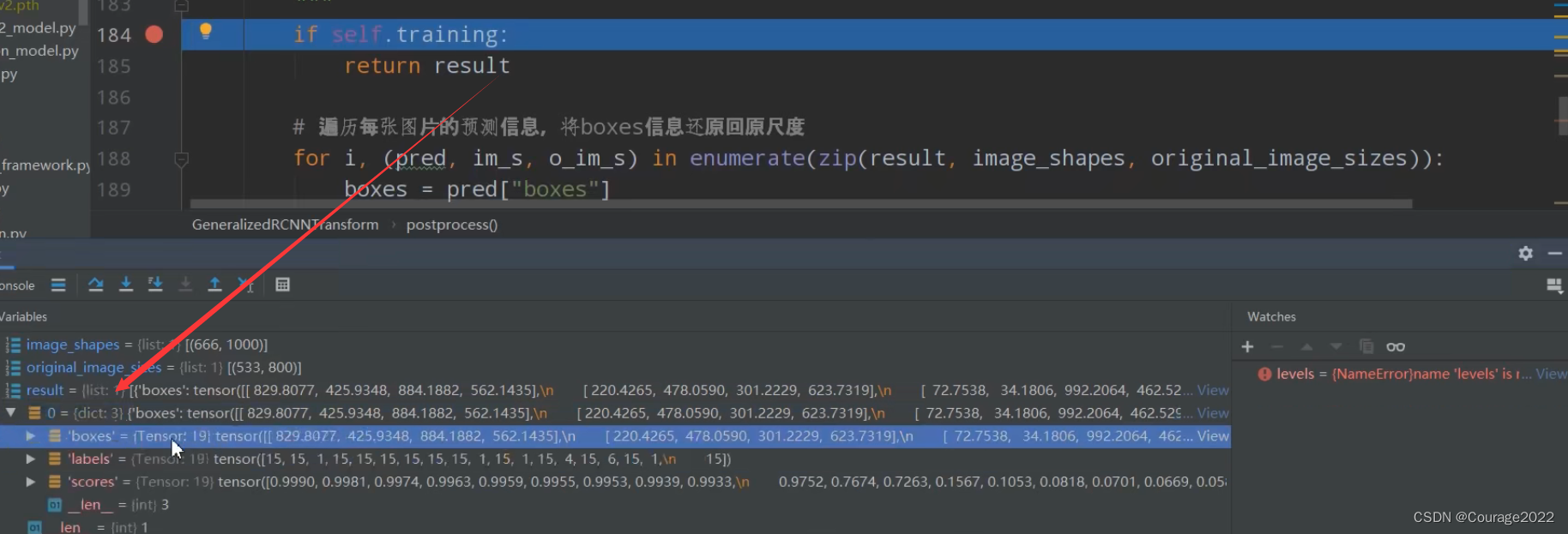This screenshot has width=1568, height=534.
Task: Click the vertical editor scrollbar thumb
Action: pos(1563,116)
